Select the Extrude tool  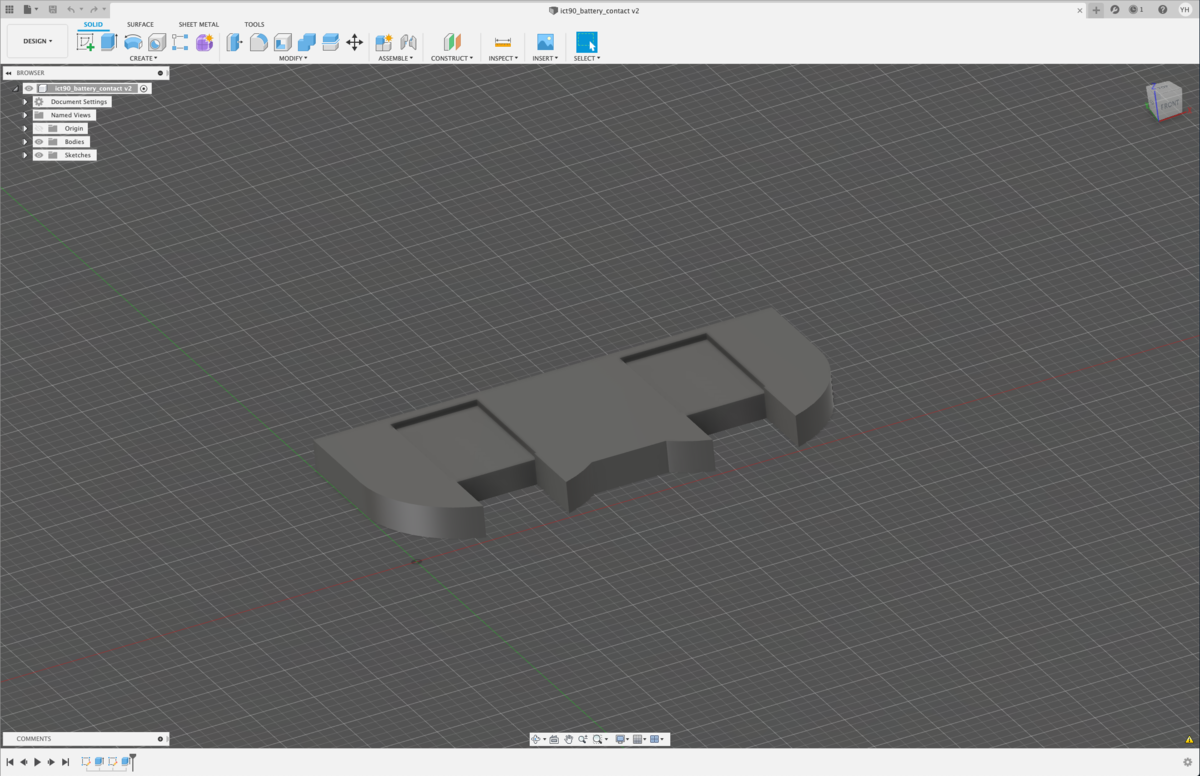[109, 42]
